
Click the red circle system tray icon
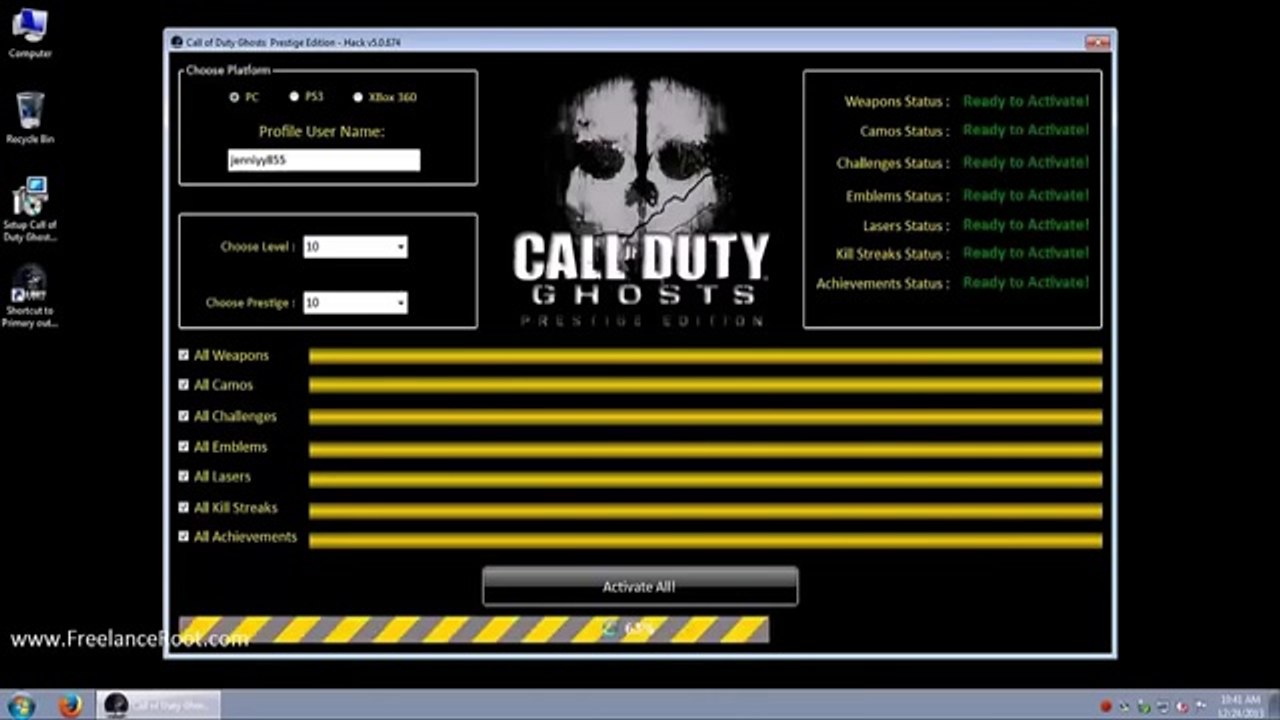[x=1106, y=706]
